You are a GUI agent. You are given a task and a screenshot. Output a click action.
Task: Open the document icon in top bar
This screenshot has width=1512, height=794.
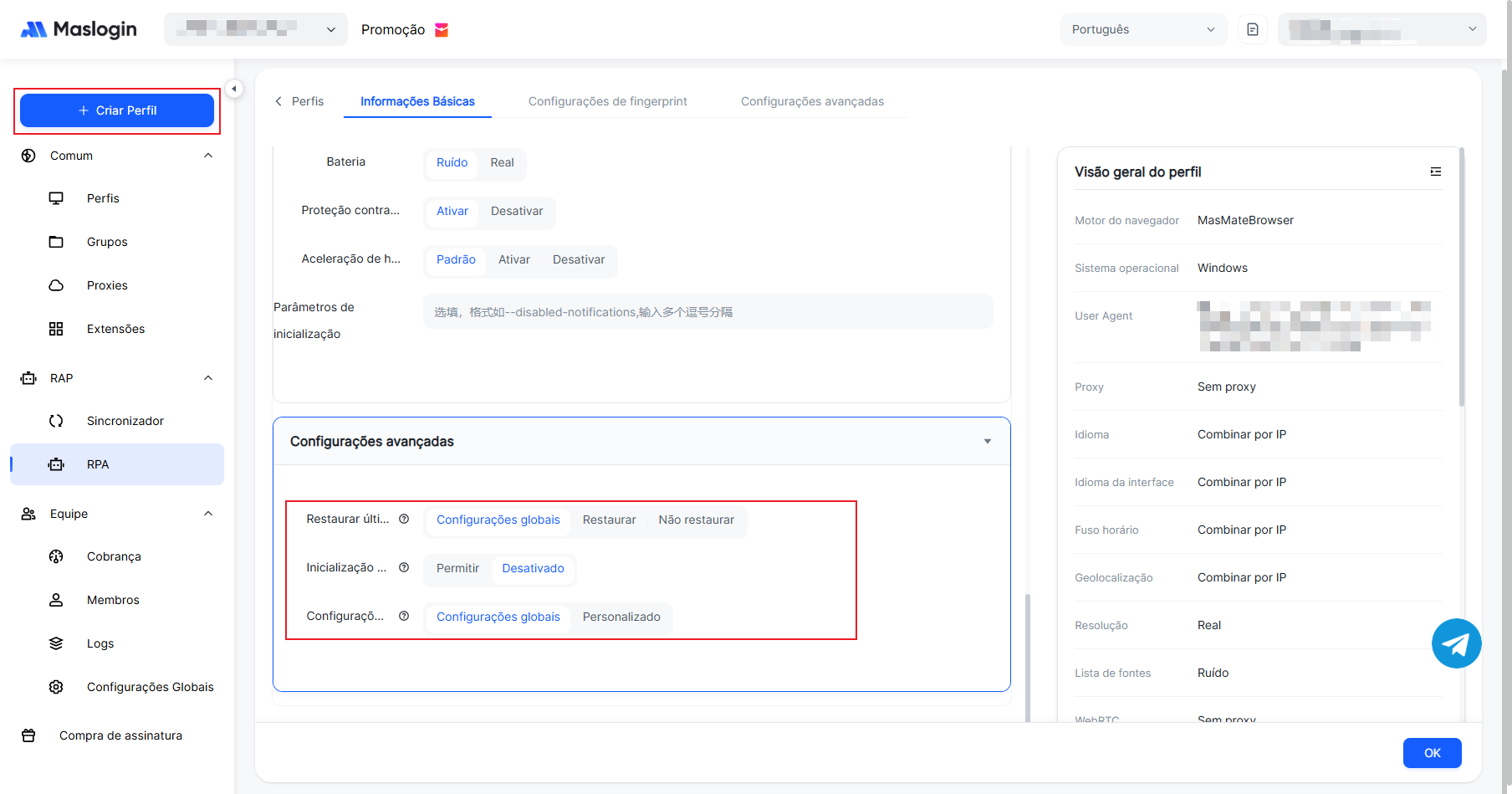(1252, 29)
